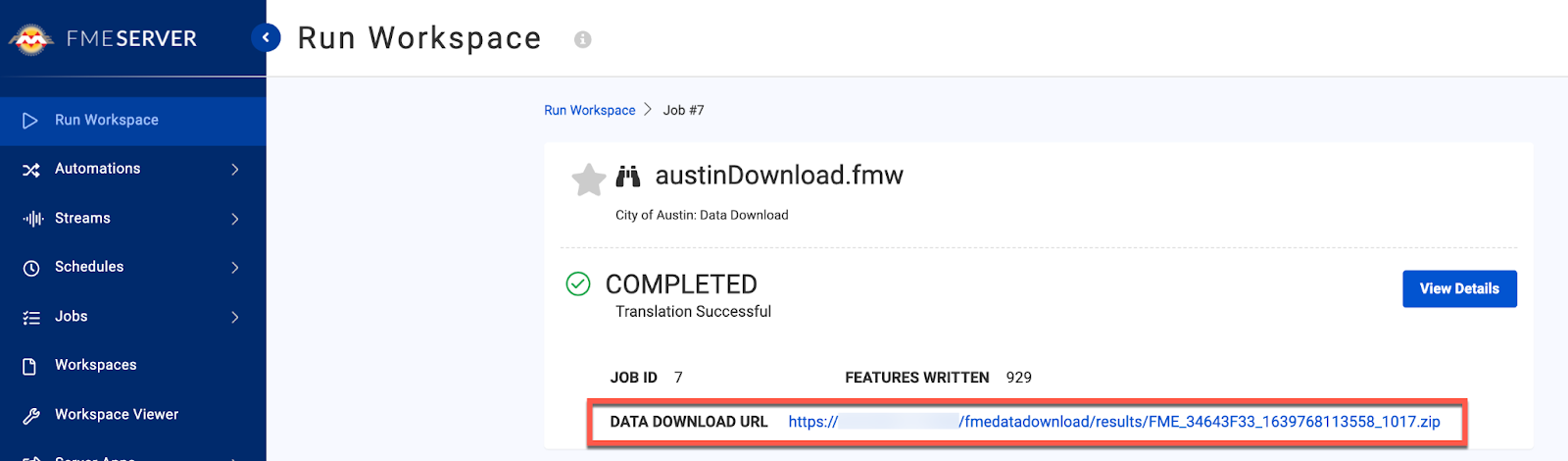Click the Workspace Viewer wrench icon
Viewport: 1568px width, 461px height.
point(31,415)
